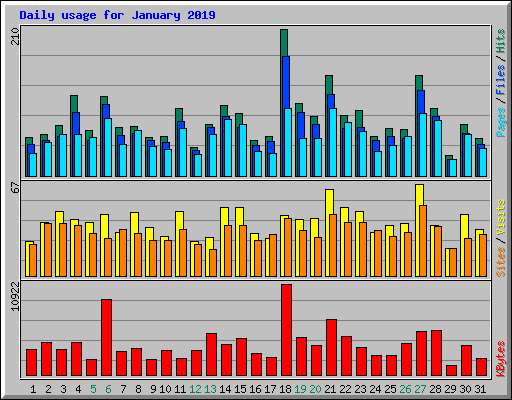Click the red KBytes bar for day 21

pos(331,347)
